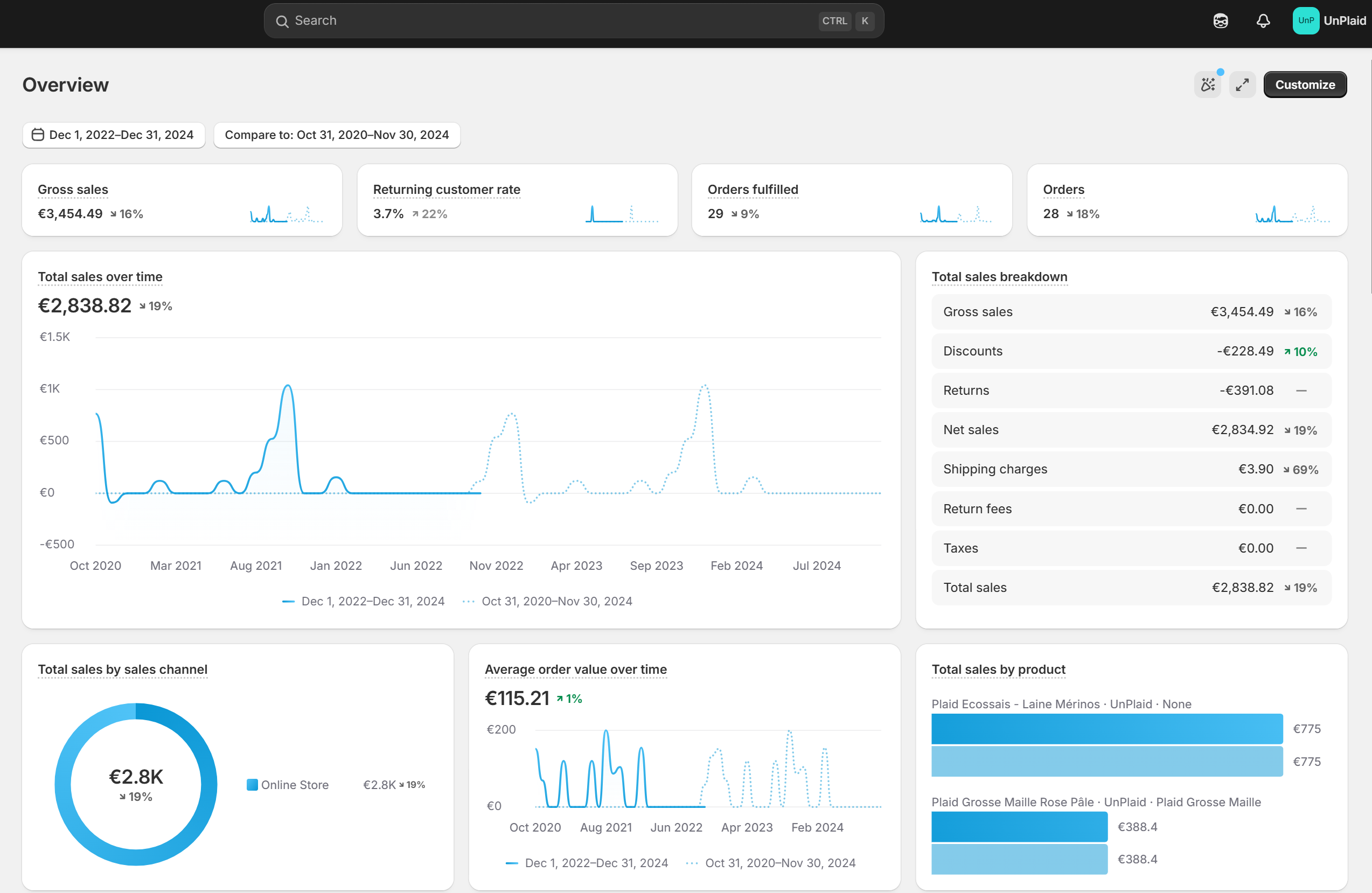The width and height of the screenshot is (1372, 893).
Task: Open the UnPlaid account avatar
Action: 1306,21
